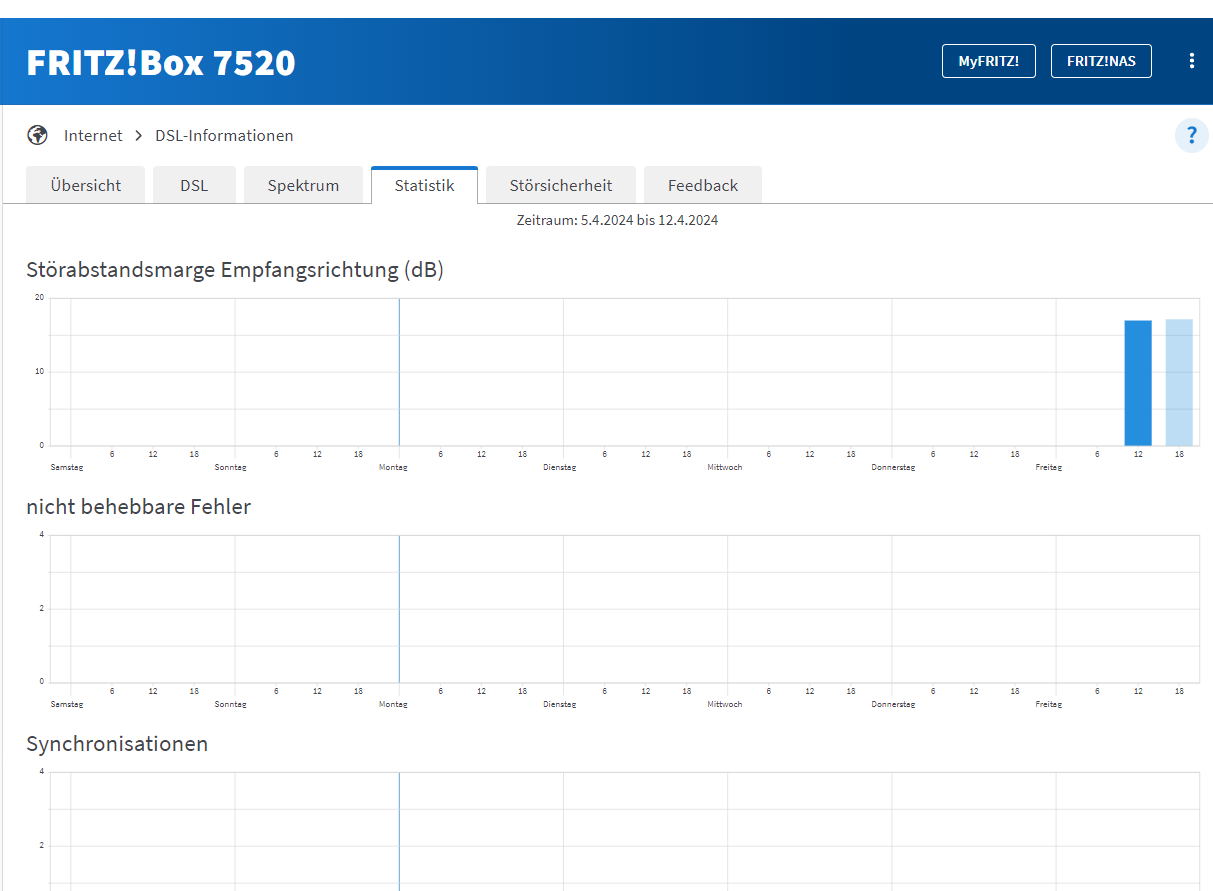Switch to the Übersicht tab
Image resolution: width=1213 pixels, height=891 pixels.
(86, 185)
